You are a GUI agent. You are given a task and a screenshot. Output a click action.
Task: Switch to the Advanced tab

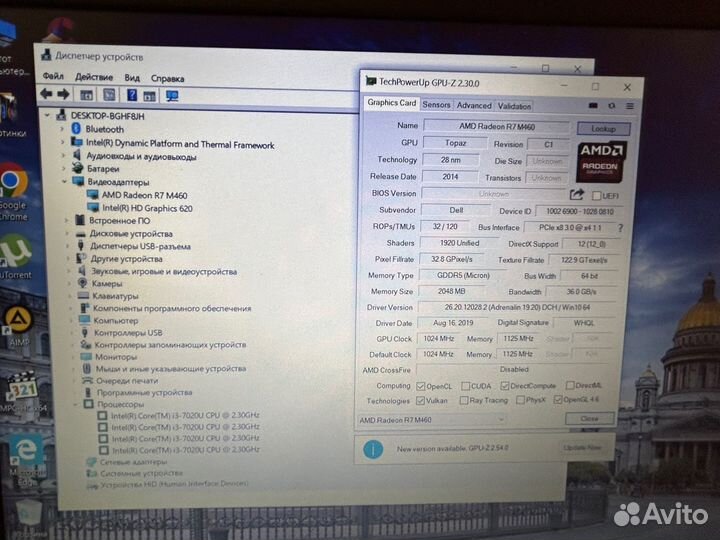coord(474,106)
